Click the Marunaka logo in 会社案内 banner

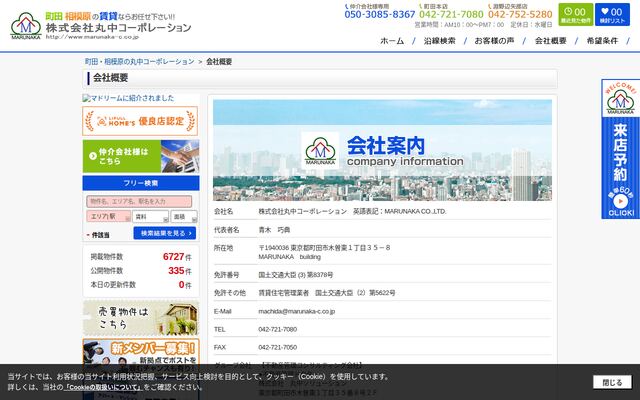pyautogui.click(x=320, y=150)
